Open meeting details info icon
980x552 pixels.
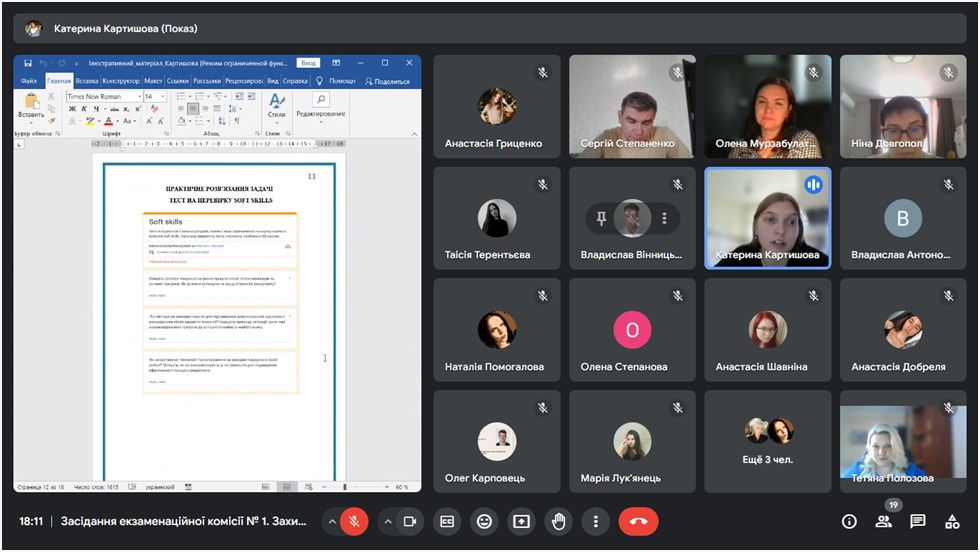click(x=849, y=521)
